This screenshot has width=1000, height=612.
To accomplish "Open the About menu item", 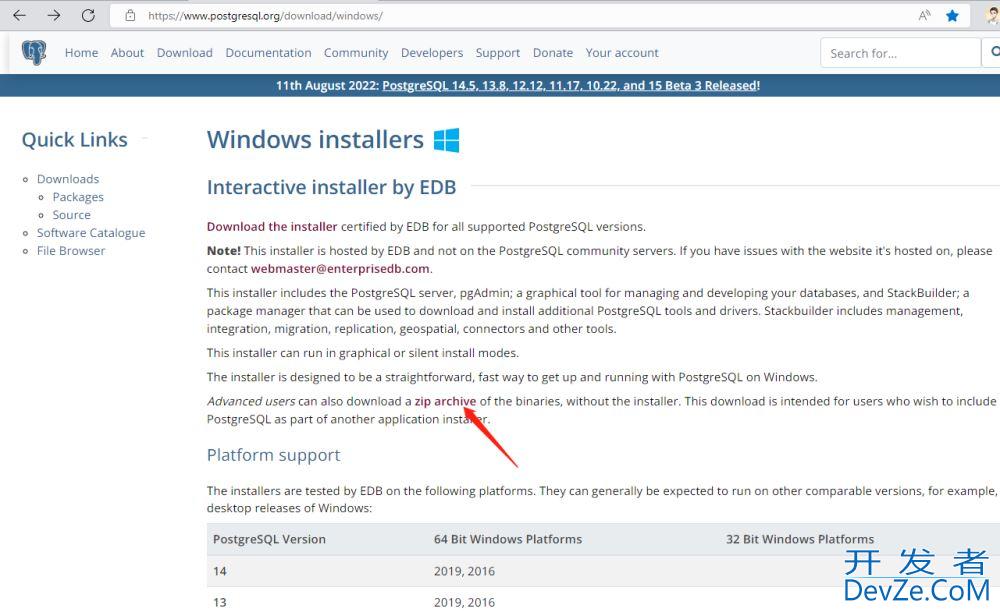I will tap(127, 53).
